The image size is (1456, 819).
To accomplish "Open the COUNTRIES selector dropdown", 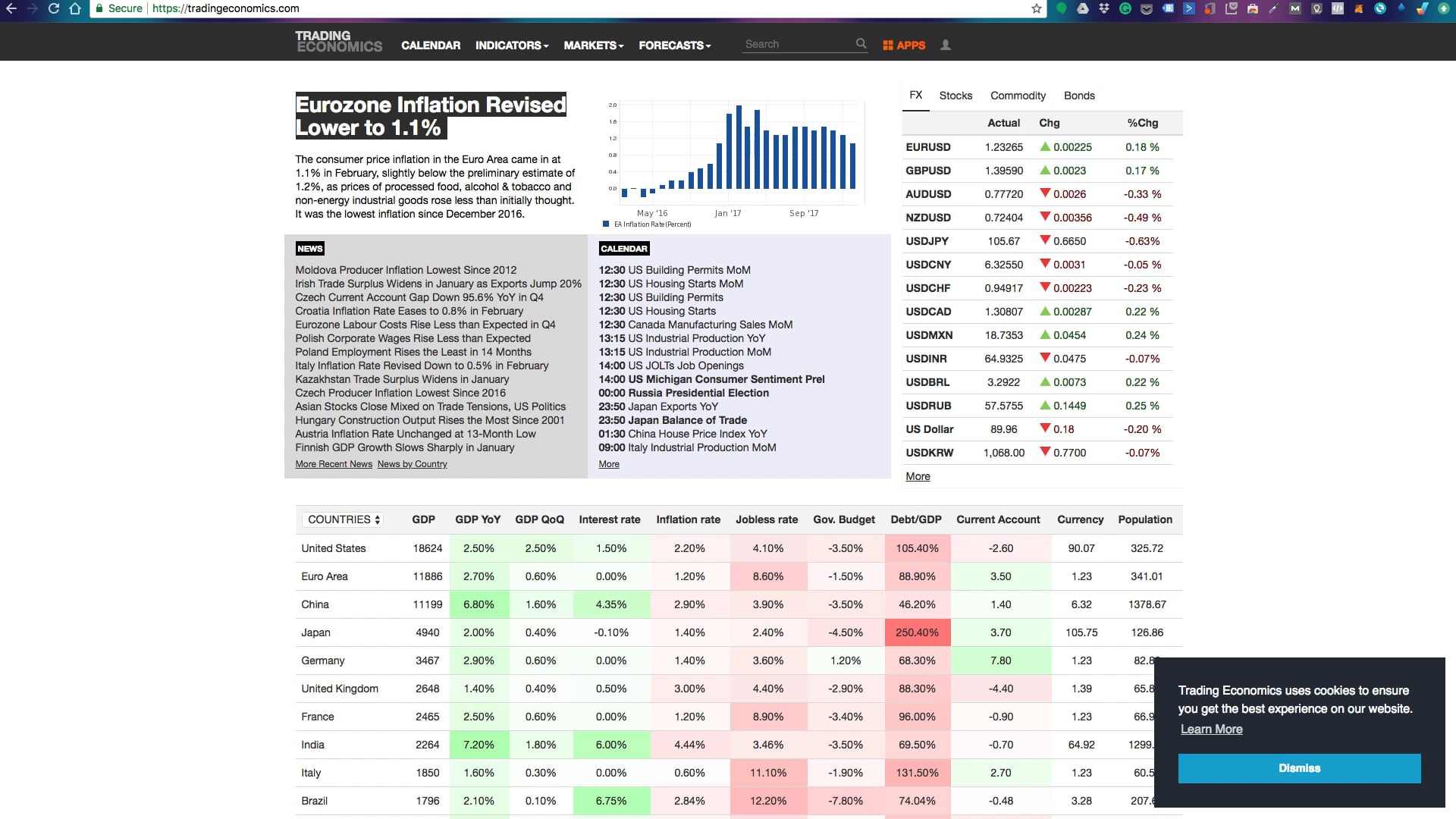I will point(344,519).
